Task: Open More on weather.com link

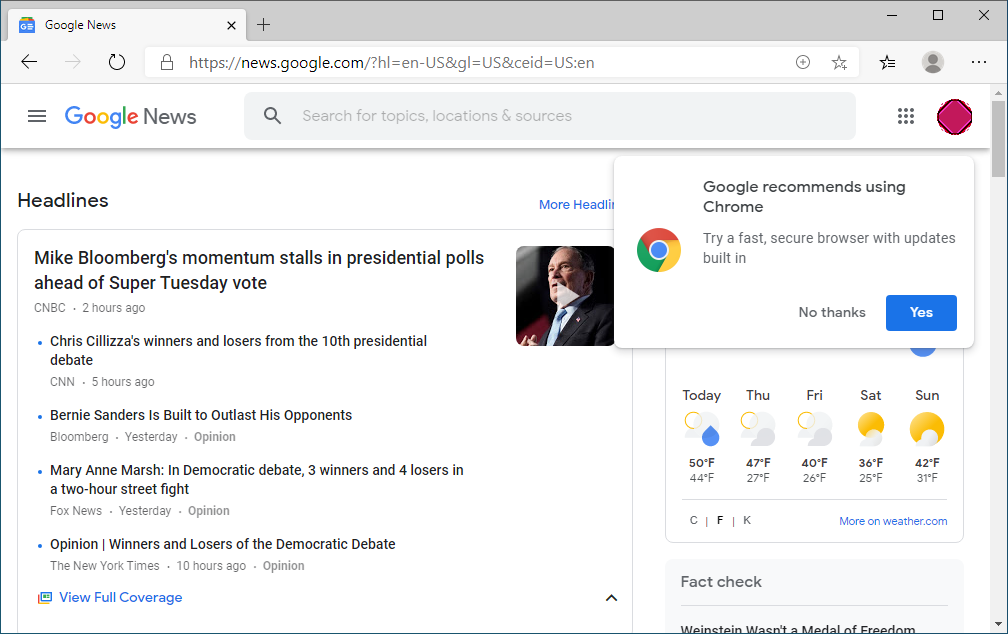Action: pyautogui.click(x=893, y=521)
